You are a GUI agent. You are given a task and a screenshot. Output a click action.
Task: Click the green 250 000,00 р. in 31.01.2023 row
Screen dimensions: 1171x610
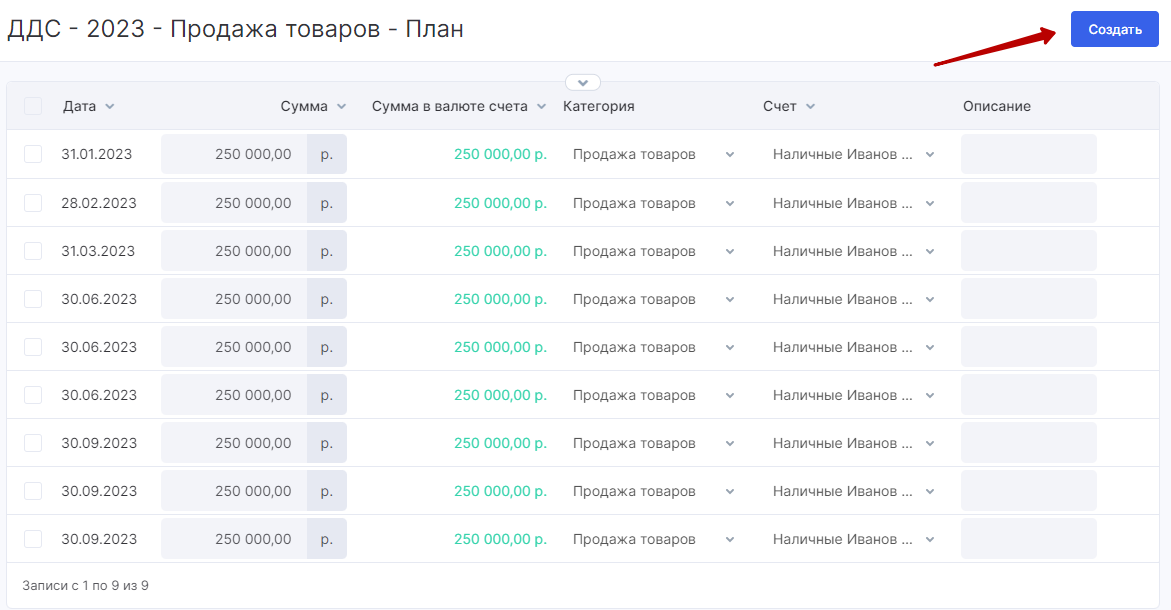pyautogui.click(x=500, y=154)
